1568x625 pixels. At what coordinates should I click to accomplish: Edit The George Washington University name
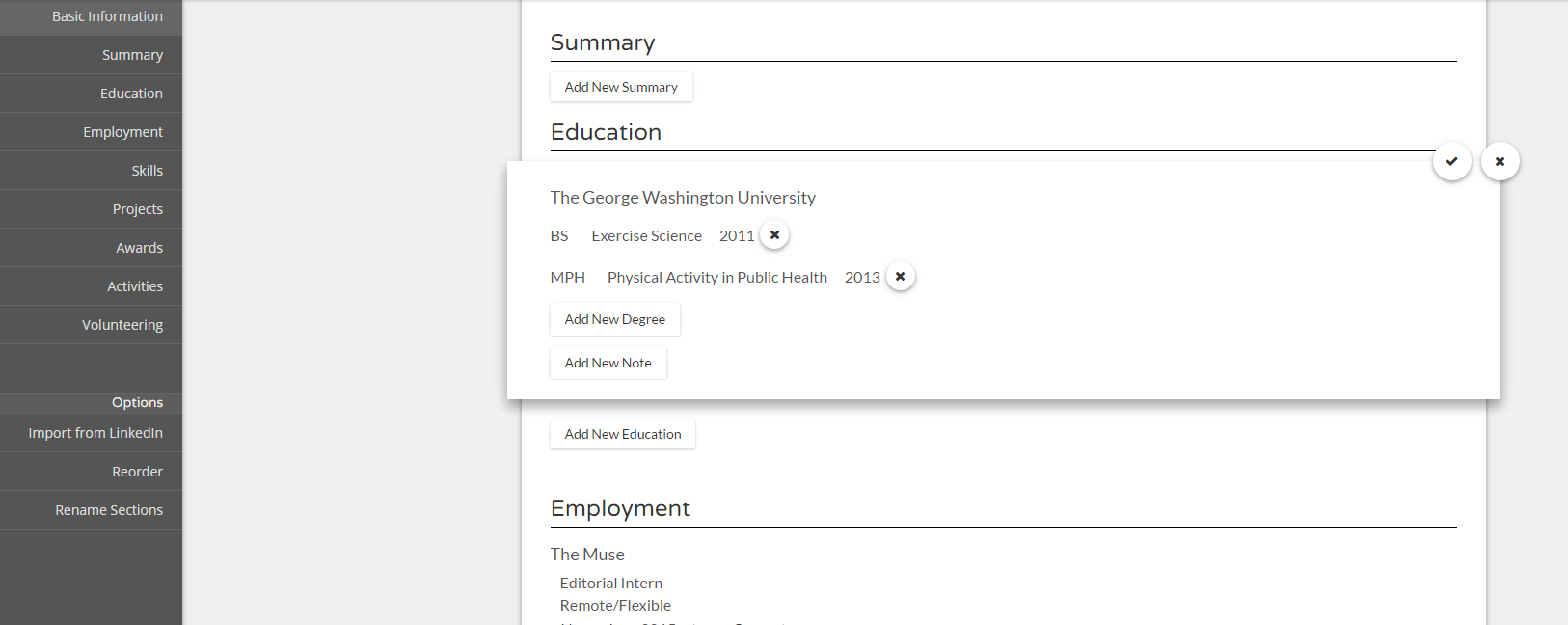pos(683,198)
